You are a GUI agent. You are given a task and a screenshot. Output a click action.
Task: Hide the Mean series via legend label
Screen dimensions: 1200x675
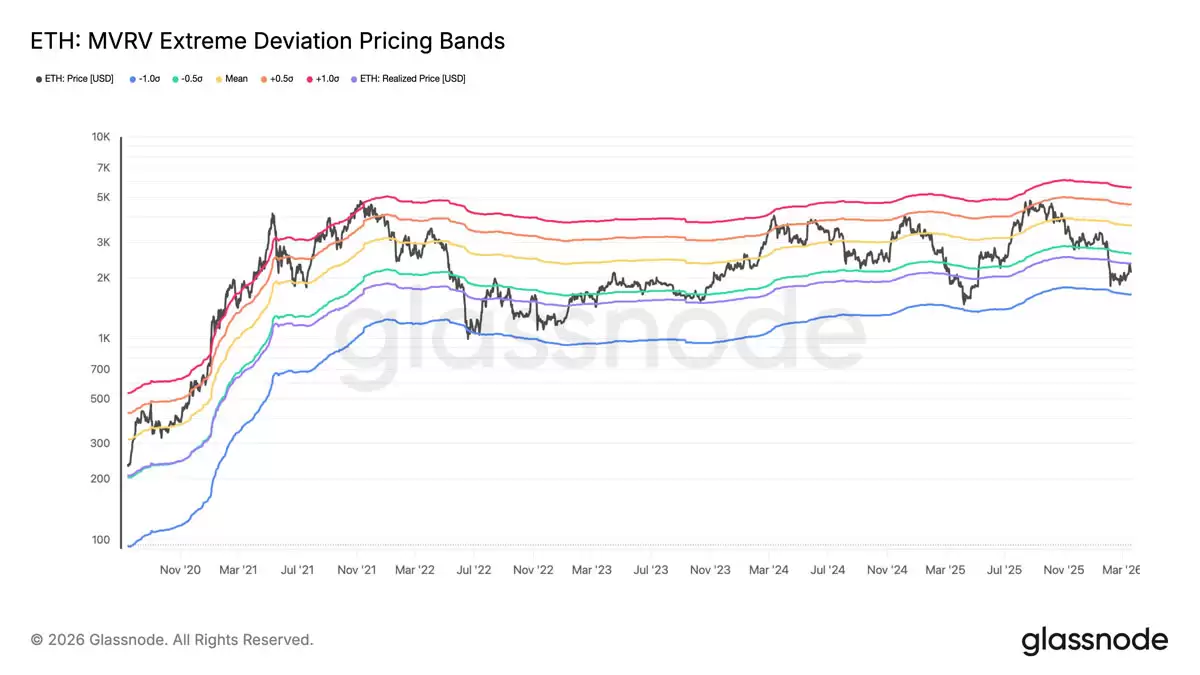pyautogui.click(x=236, y=78)
